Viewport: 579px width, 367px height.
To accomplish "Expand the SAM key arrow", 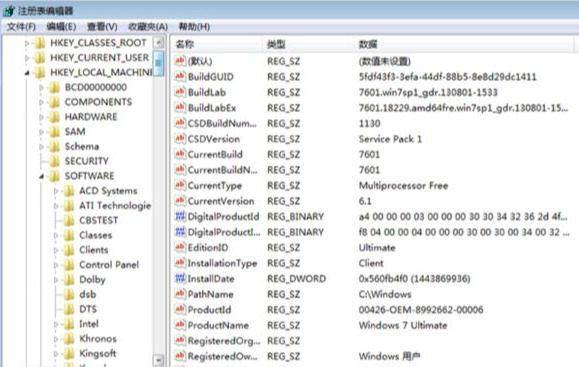I will click(41, 132).
